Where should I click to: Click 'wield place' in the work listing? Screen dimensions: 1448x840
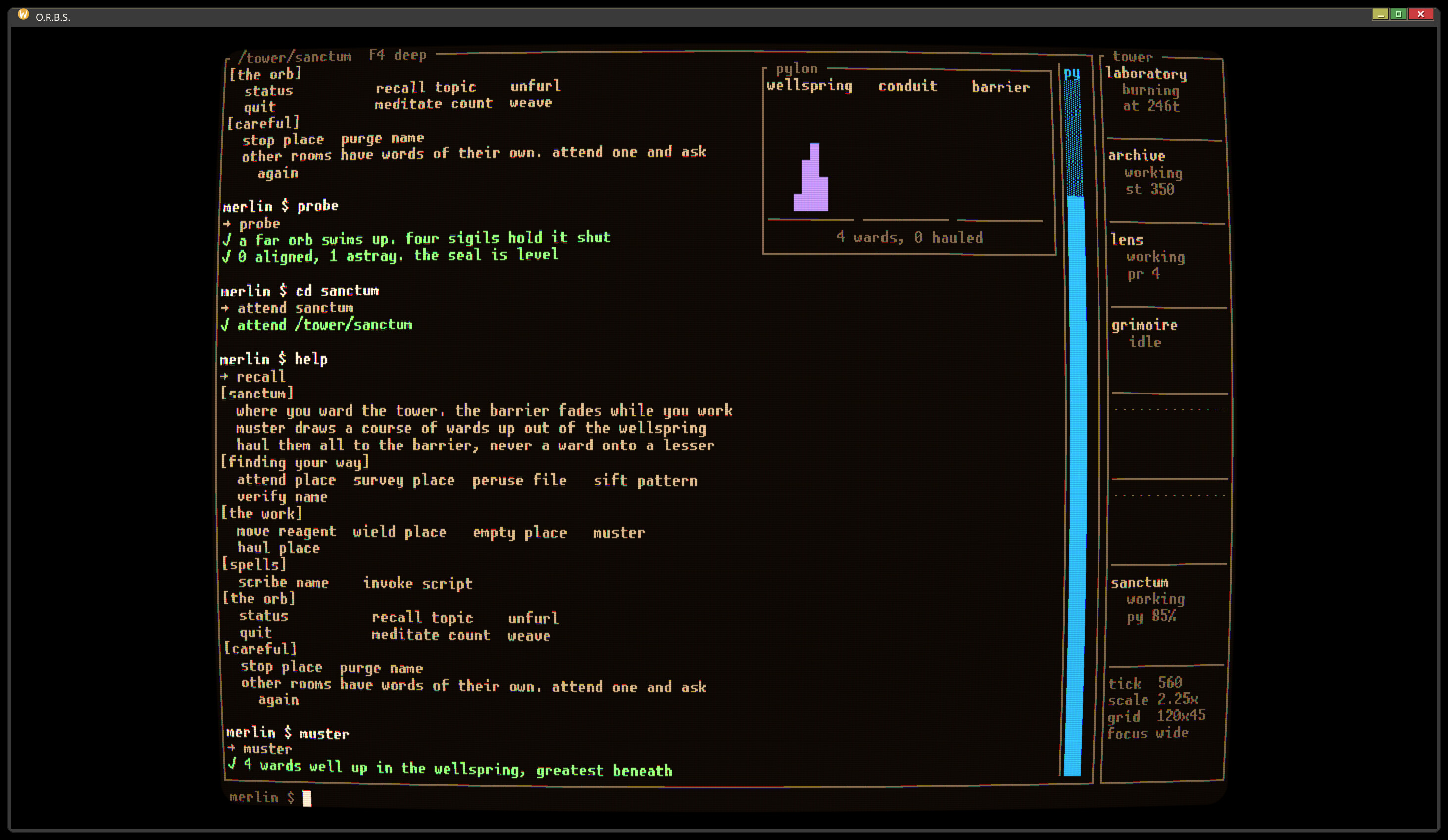399,532
